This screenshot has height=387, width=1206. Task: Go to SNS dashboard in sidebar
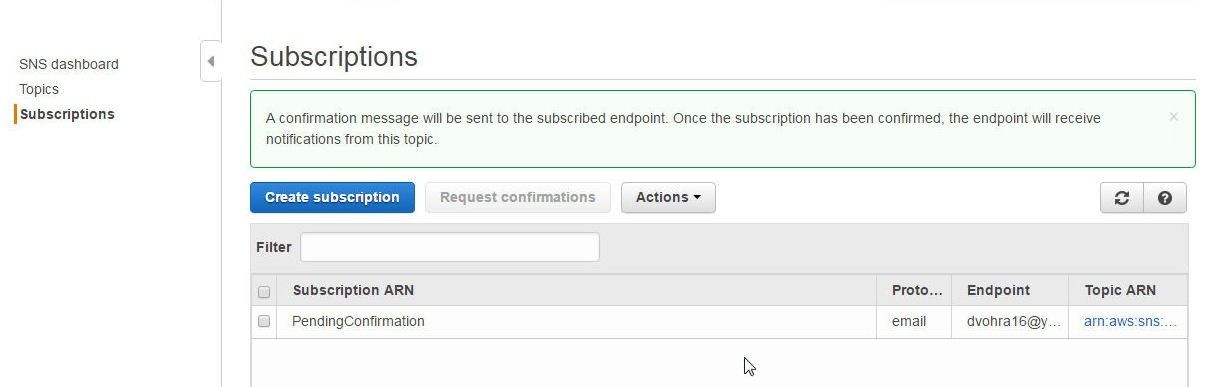tap(69, 64)
